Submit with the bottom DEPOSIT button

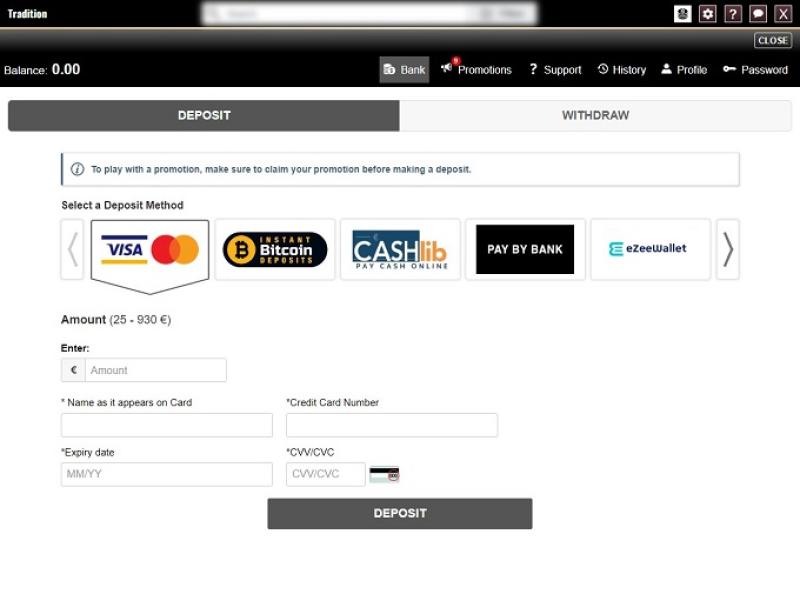pos(400,513)
